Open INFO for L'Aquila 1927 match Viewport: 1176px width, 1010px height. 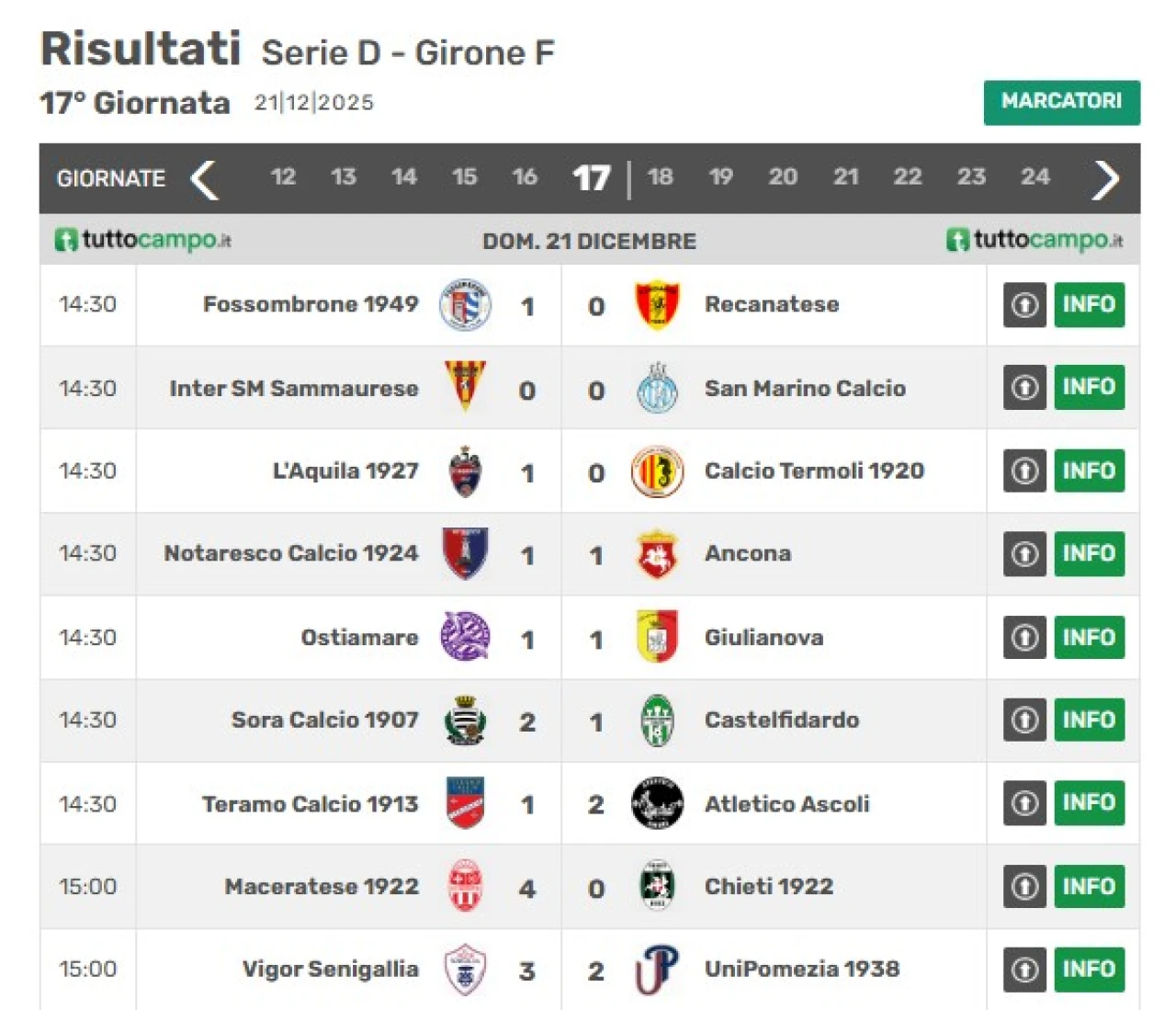[1089, 471]
